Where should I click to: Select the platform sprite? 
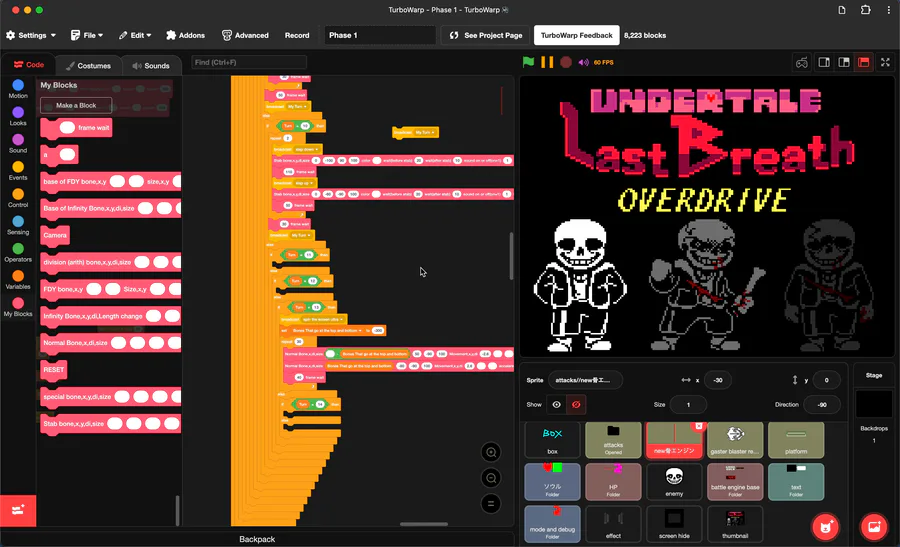(x=796, y=440)
